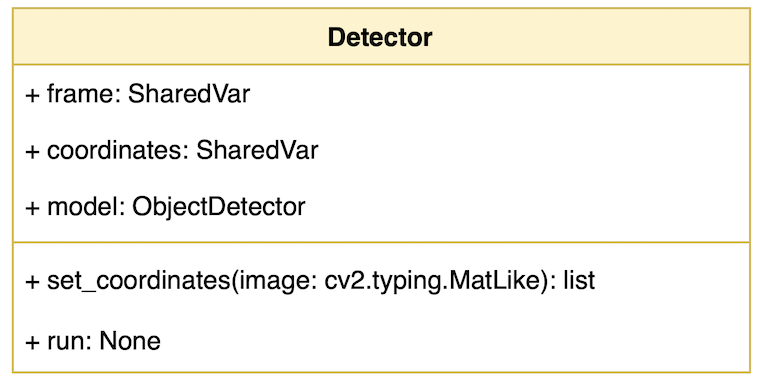The height and width of the screenshot is (379, 772).
Task: Click the plus sign before coordinates
Action: coord(32,151)
